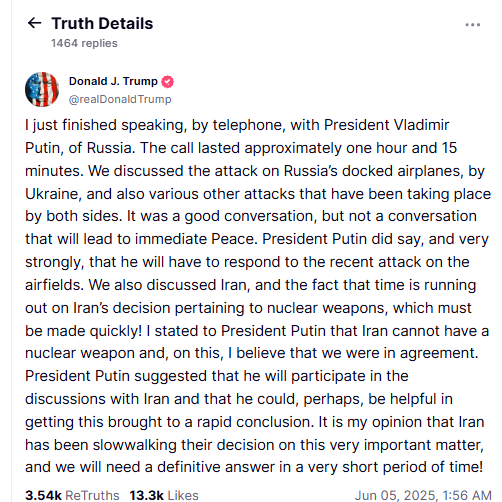Viewport: 502px width, 502px height.
Task: Click the phrase "one hour and 15"
Action: tap(402, 148)
